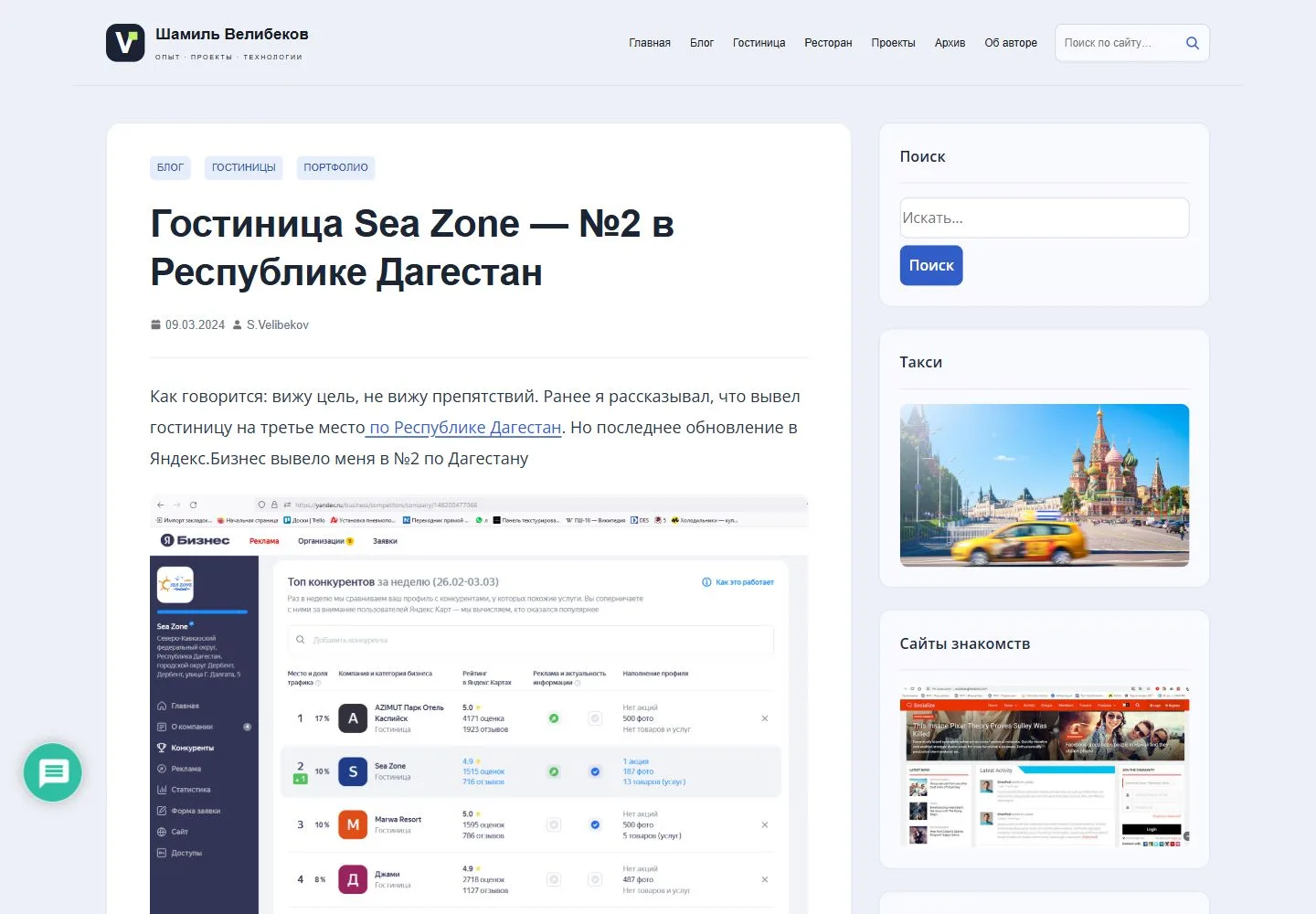
Task: Click the header search field 'Поиск по сайту'
Action: click(x=1117, y=43)
